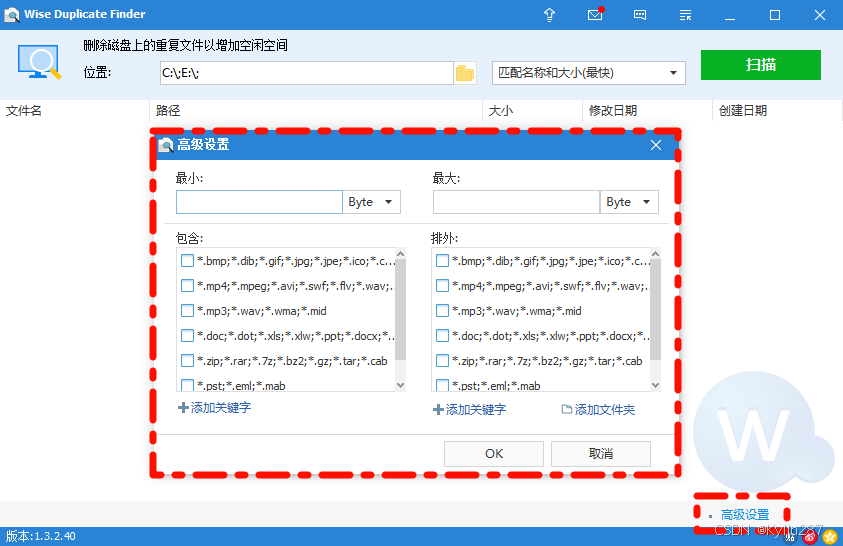
Task: Click the folder browse icon next to location
Action: click(465, 73)
